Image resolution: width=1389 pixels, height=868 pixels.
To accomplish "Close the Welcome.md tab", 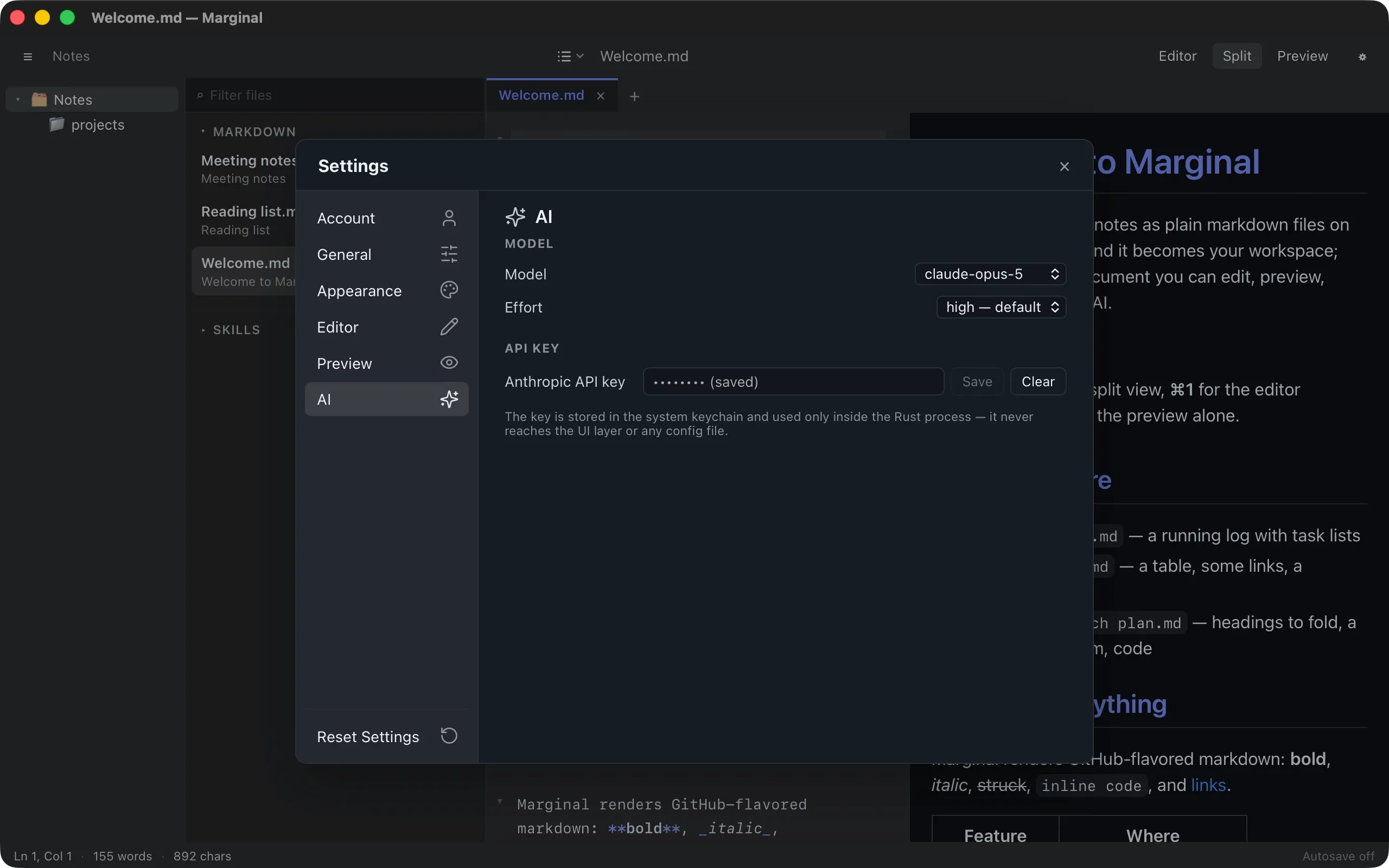I will coord(601,96).
